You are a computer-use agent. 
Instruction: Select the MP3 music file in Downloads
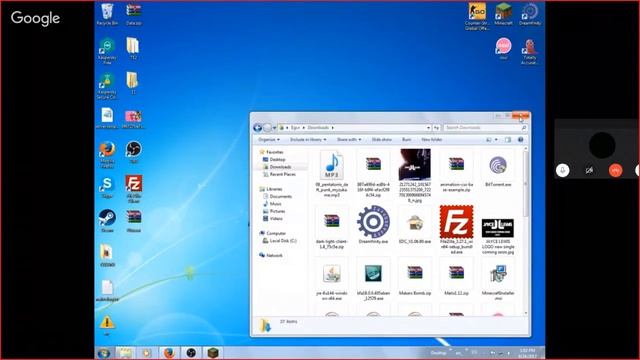coord(332,174)
